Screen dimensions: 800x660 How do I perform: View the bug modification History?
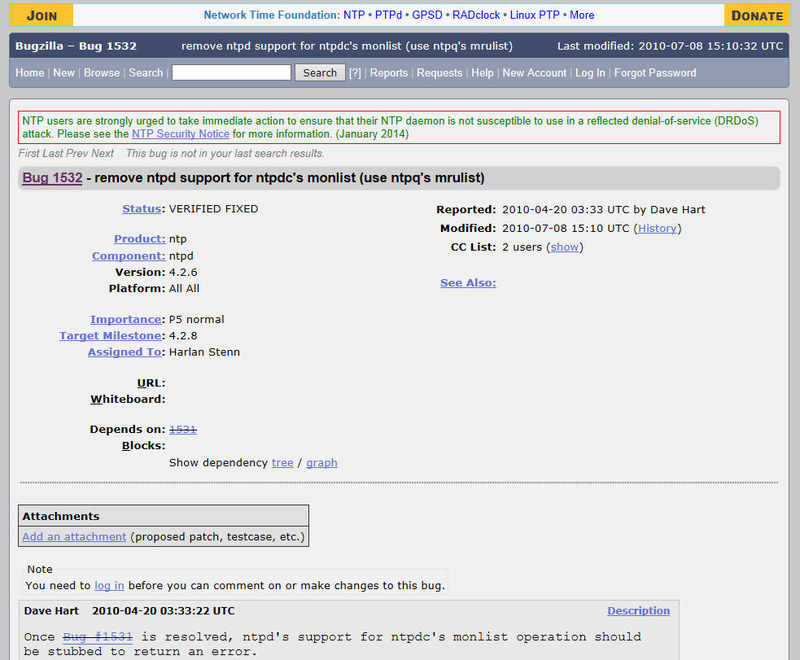coord(657,228)
